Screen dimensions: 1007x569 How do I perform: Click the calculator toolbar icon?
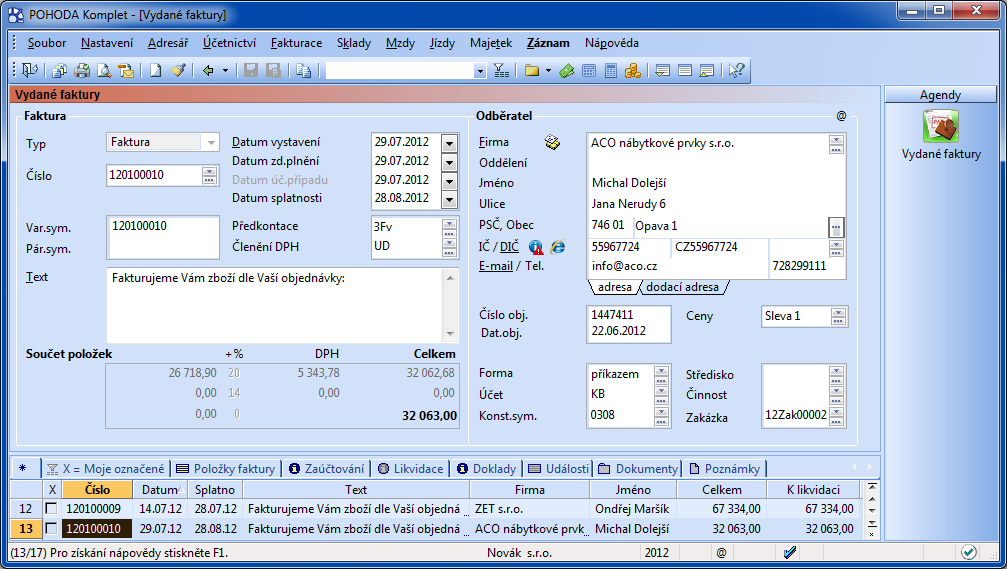pyautogui.click(x=611, y=70)
